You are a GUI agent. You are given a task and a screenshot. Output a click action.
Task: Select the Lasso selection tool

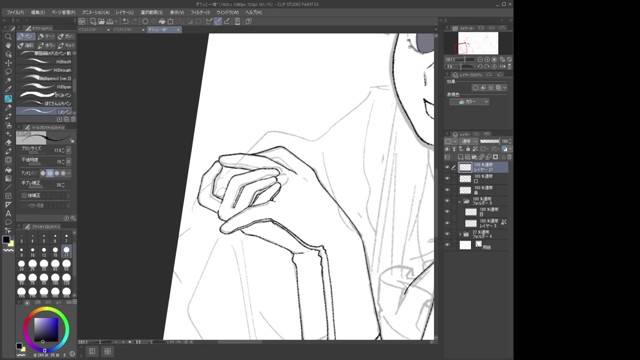8,72
